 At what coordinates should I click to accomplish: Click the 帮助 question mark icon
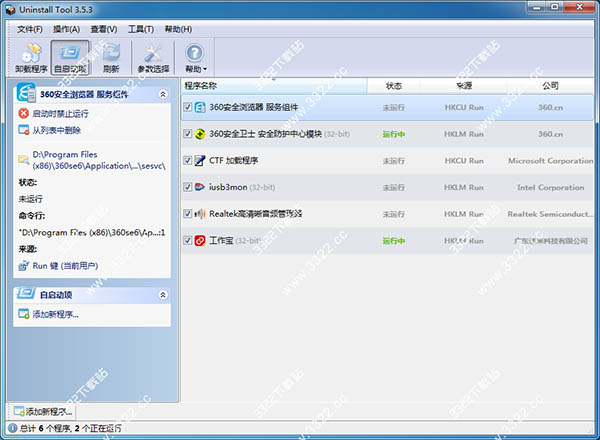194,53
